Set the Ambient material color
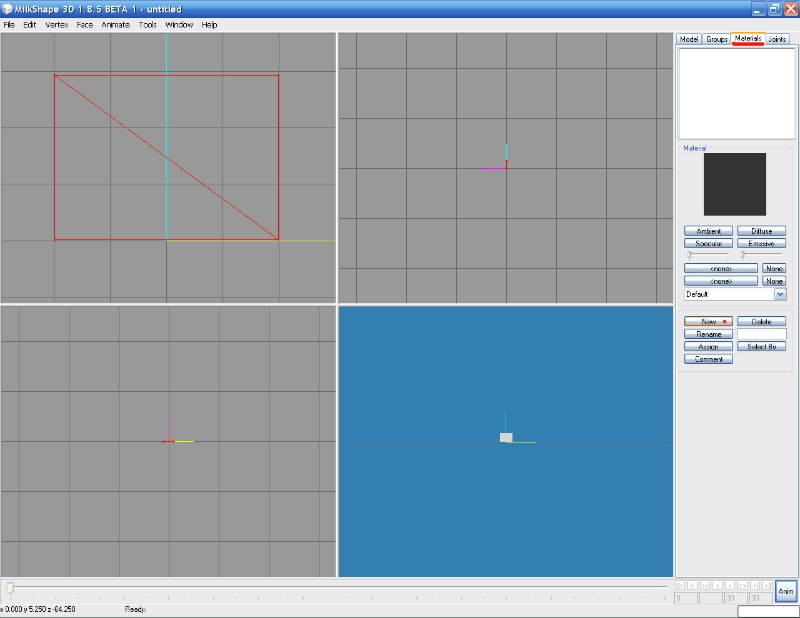800x618 pixels. point(708,231)
